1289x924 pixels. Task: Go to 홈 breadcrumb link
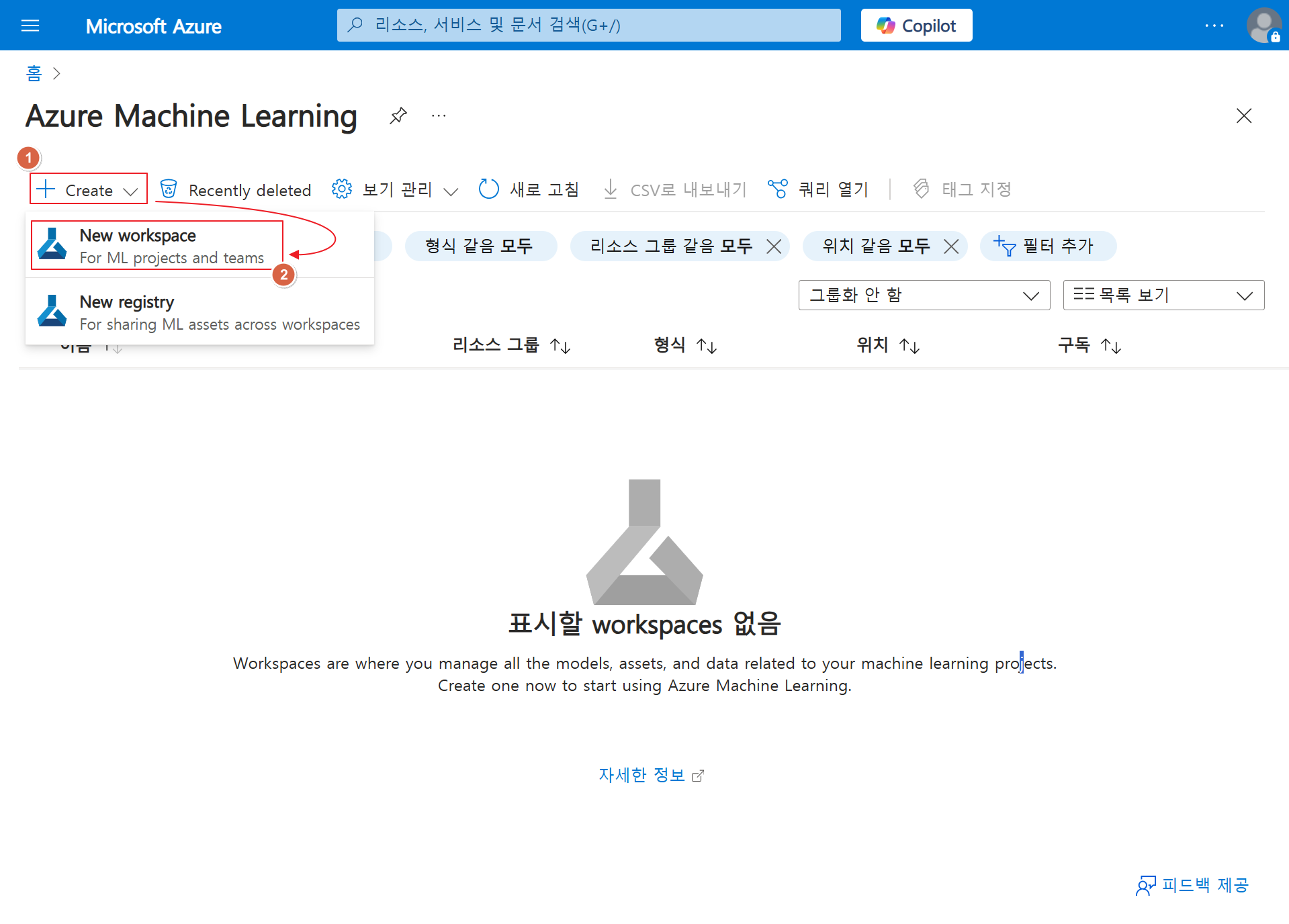pos(34,73)
